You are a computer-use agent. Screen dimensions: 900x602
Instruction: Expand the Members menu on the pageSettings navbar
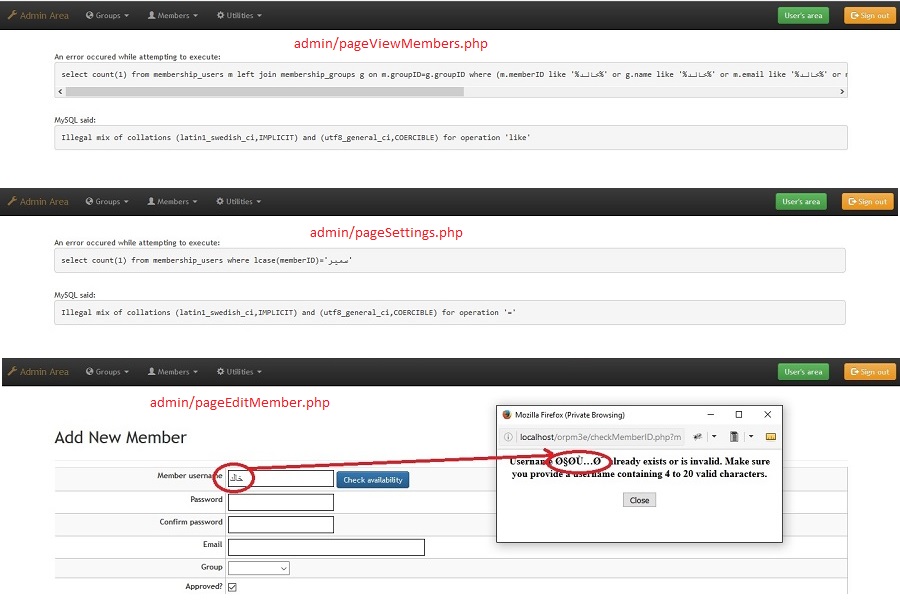172,201
